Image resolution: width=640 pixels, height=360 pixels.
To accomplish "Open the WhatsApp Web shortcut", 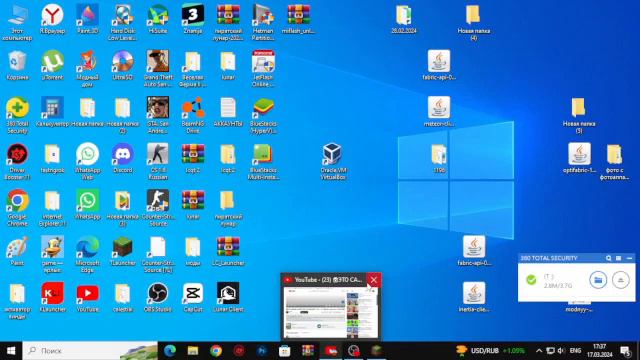I will click(87, 162).
